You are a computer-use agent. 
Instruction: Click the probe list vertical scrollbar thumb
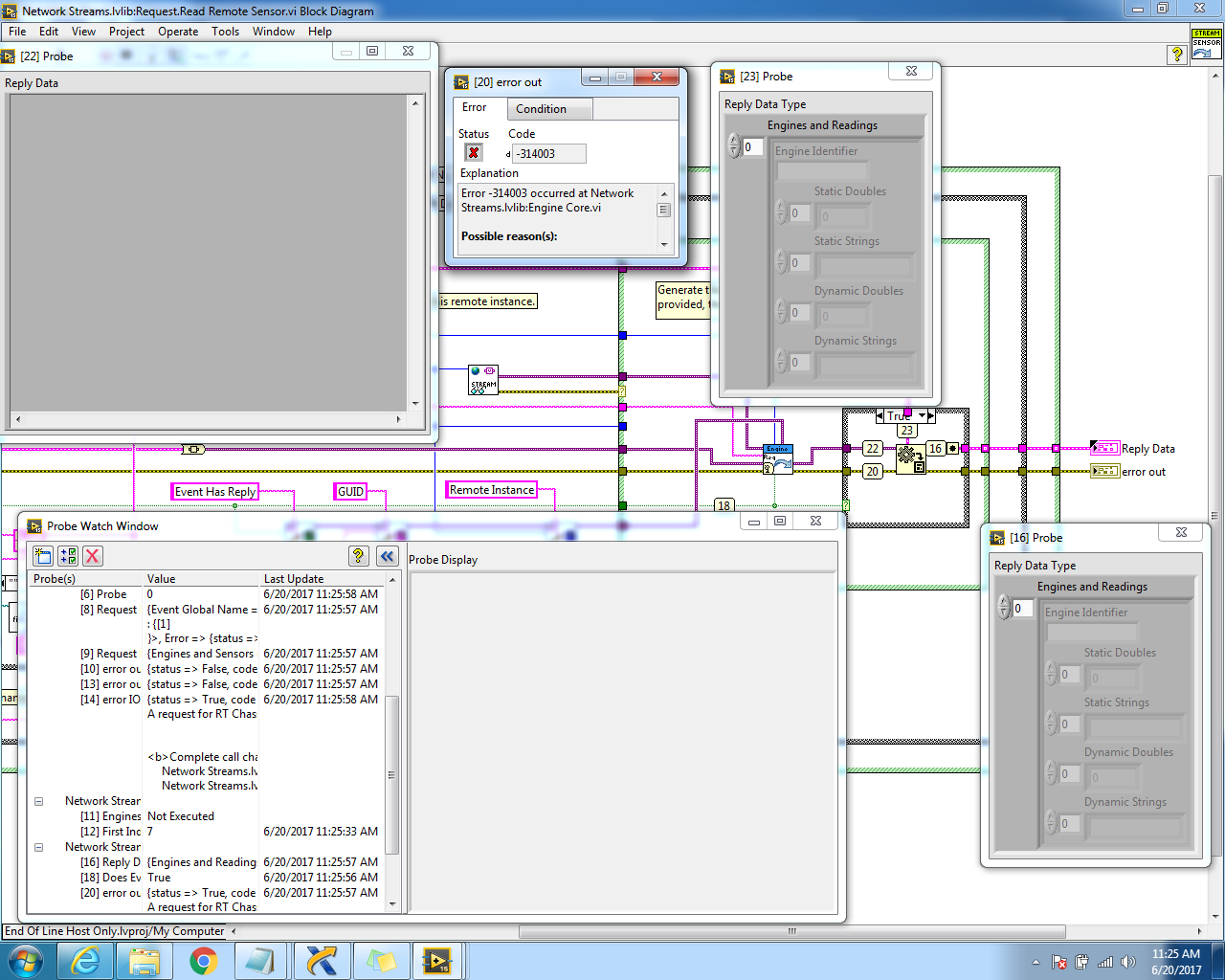pos(391,773)
